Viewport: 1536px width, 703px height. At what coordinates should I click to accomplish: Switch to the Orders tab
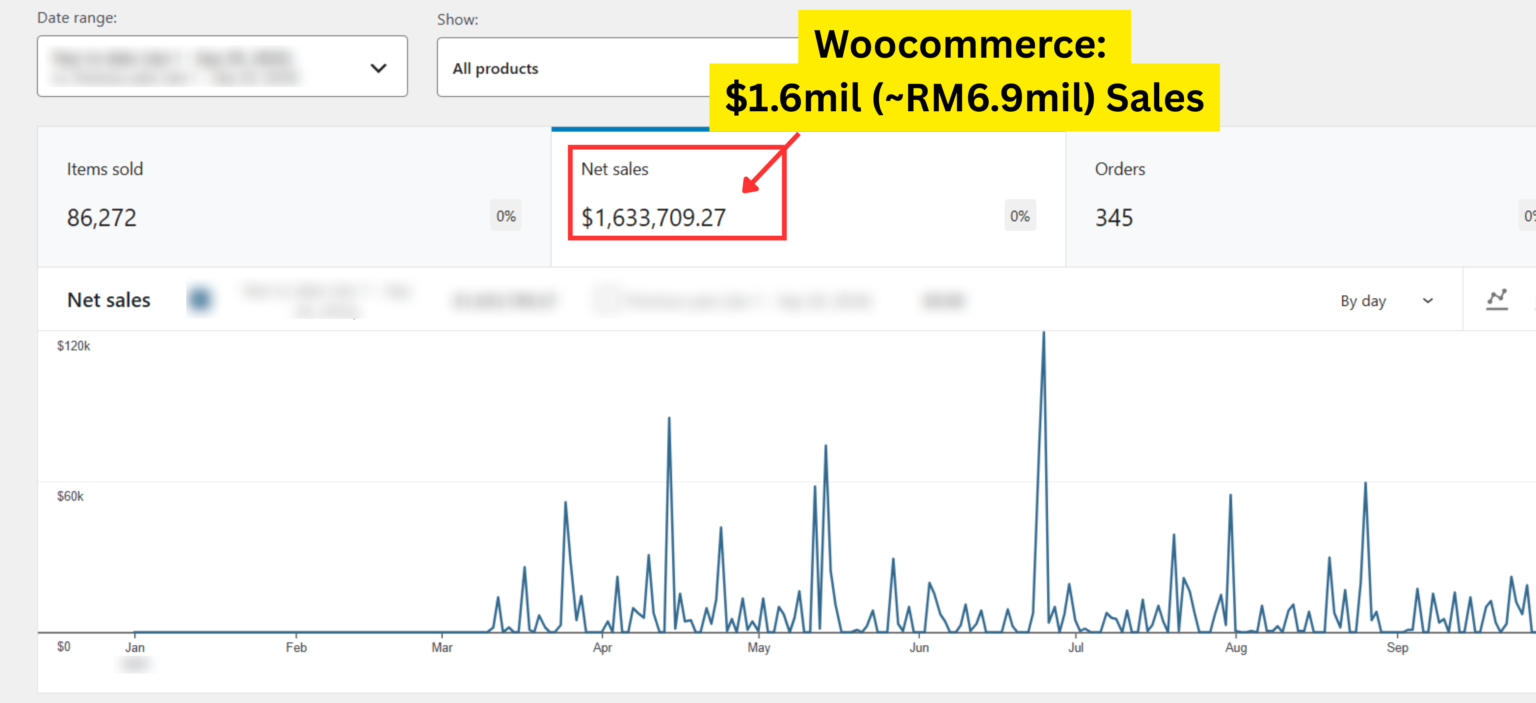(1300, 197)
